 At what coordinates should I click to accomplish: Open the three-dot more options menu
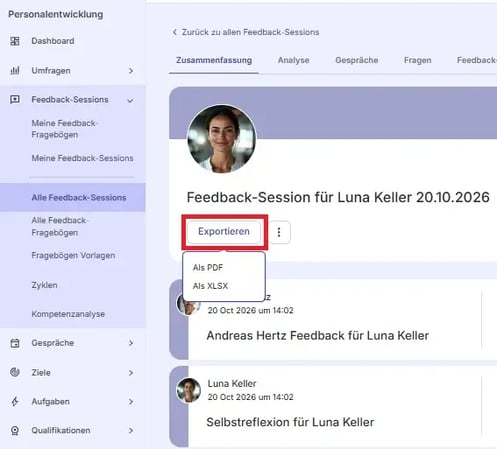[x=279, y=232]
